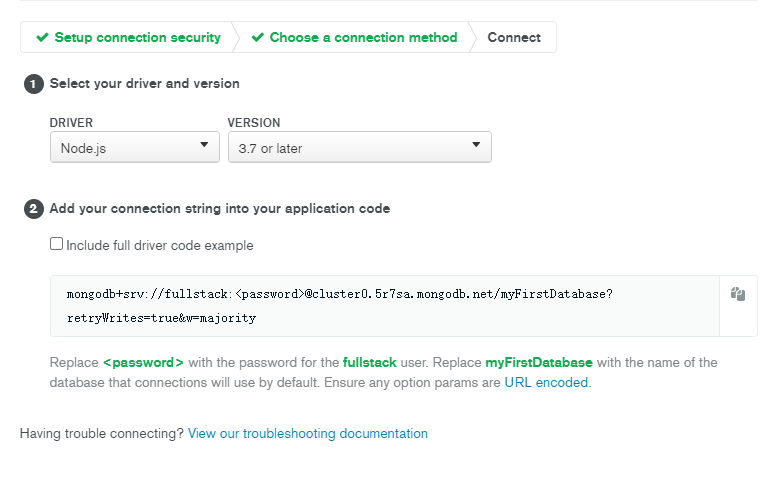This screenshot has height=484, width=771.
Task: Click the green <password> placeholder text
Action: (x=143, y=363)
